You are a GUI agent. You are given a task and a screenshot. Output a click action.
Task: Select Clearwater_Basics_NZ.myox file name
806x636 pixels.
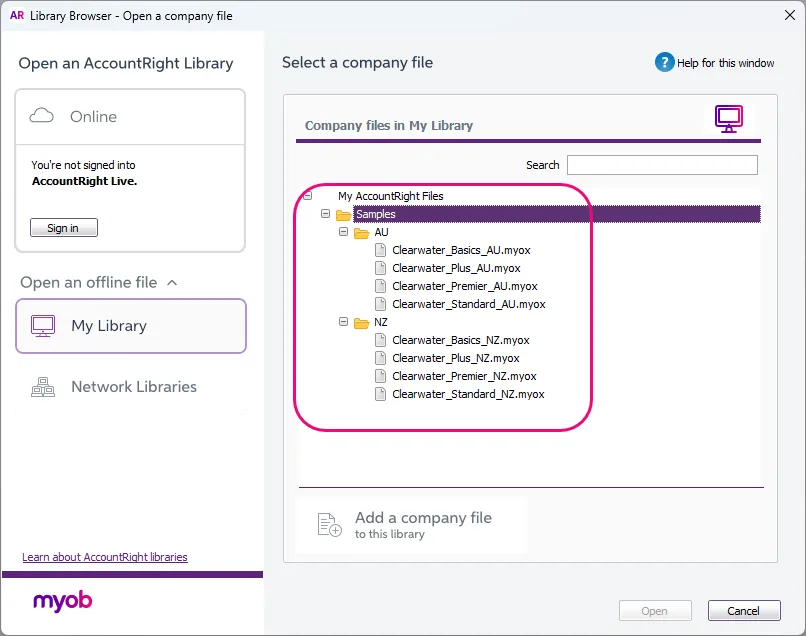tap(461, 340)
